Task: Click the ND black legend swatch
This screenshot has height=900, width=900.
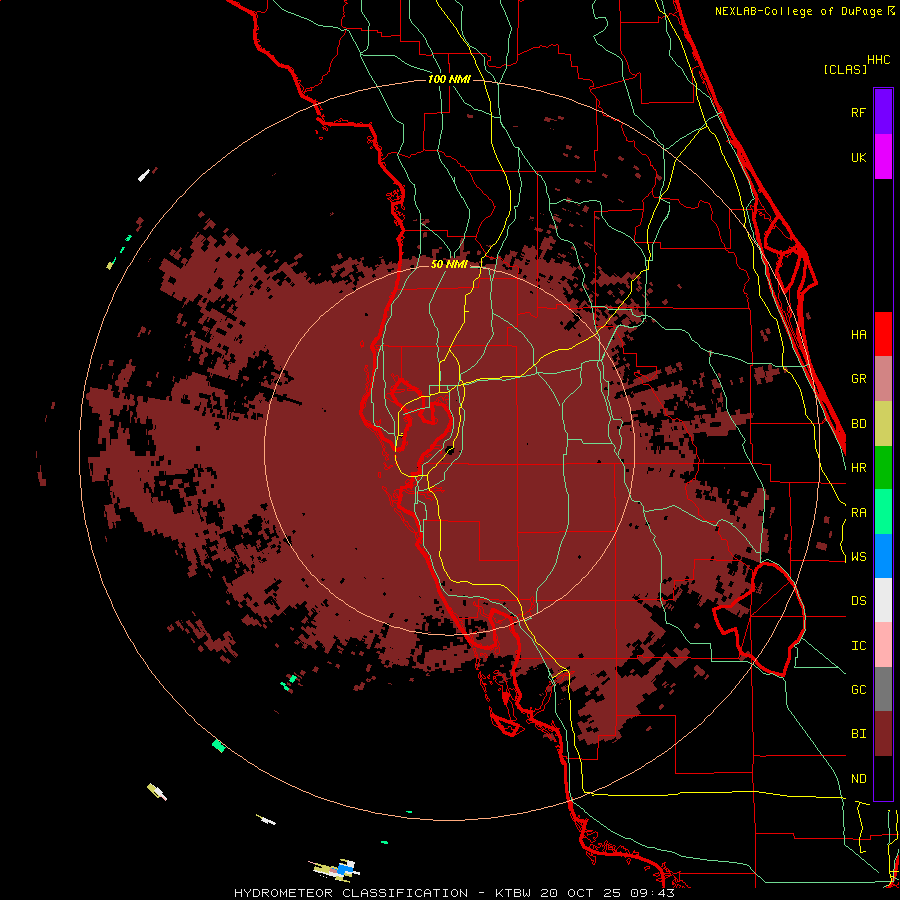Action: coord(883,778)
